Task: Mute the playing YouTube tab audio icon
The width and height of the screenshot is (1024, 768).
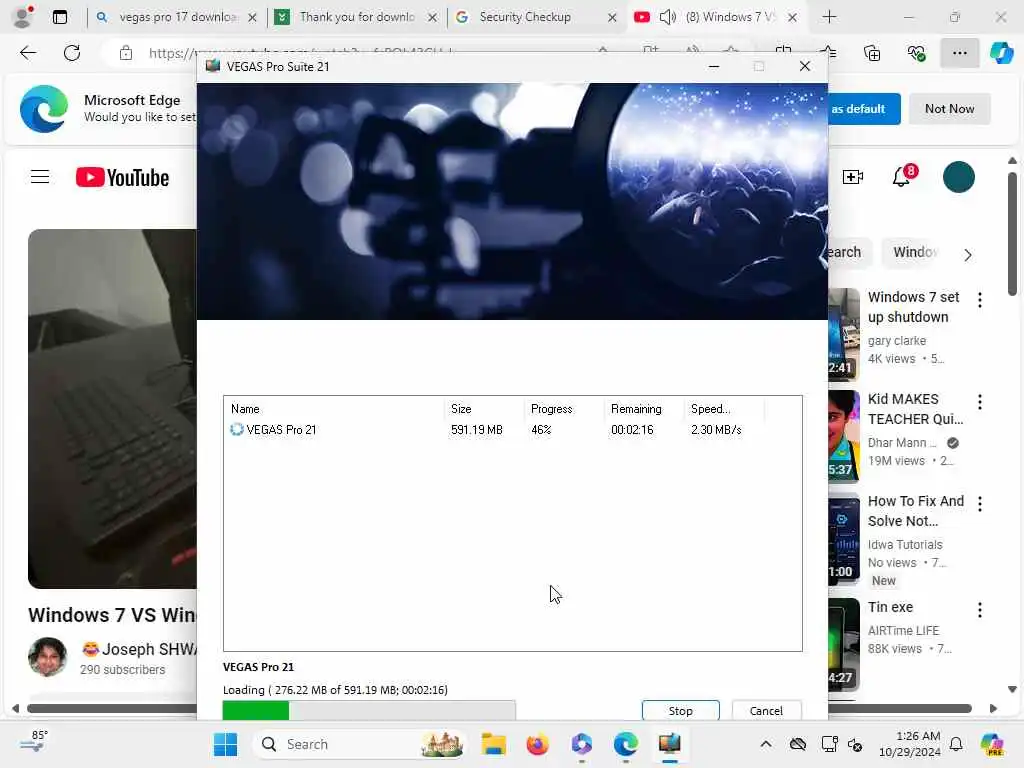Action: coord(667,17)
